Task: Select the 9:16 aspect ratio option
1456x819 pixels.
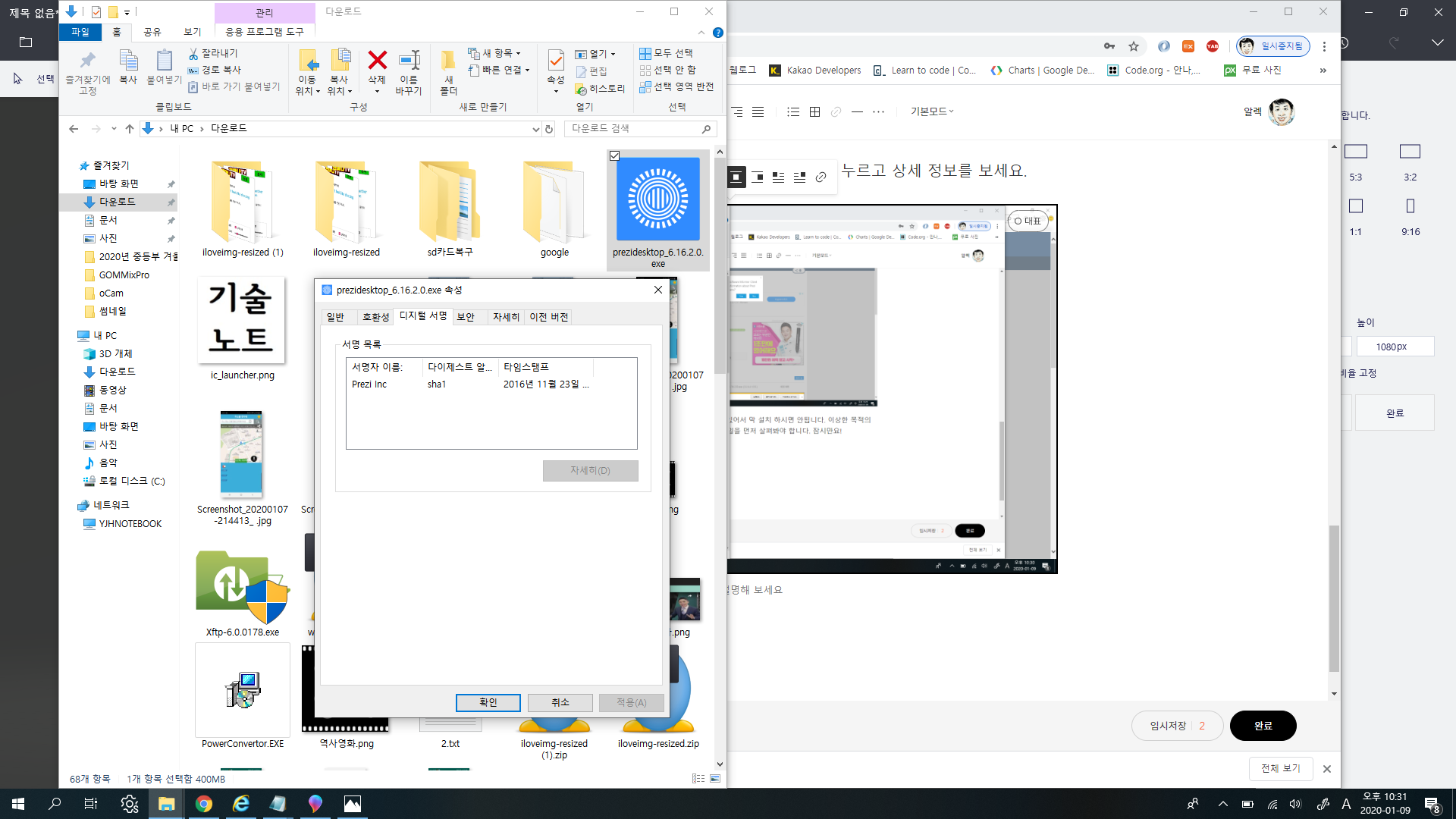Action: 1410,206
